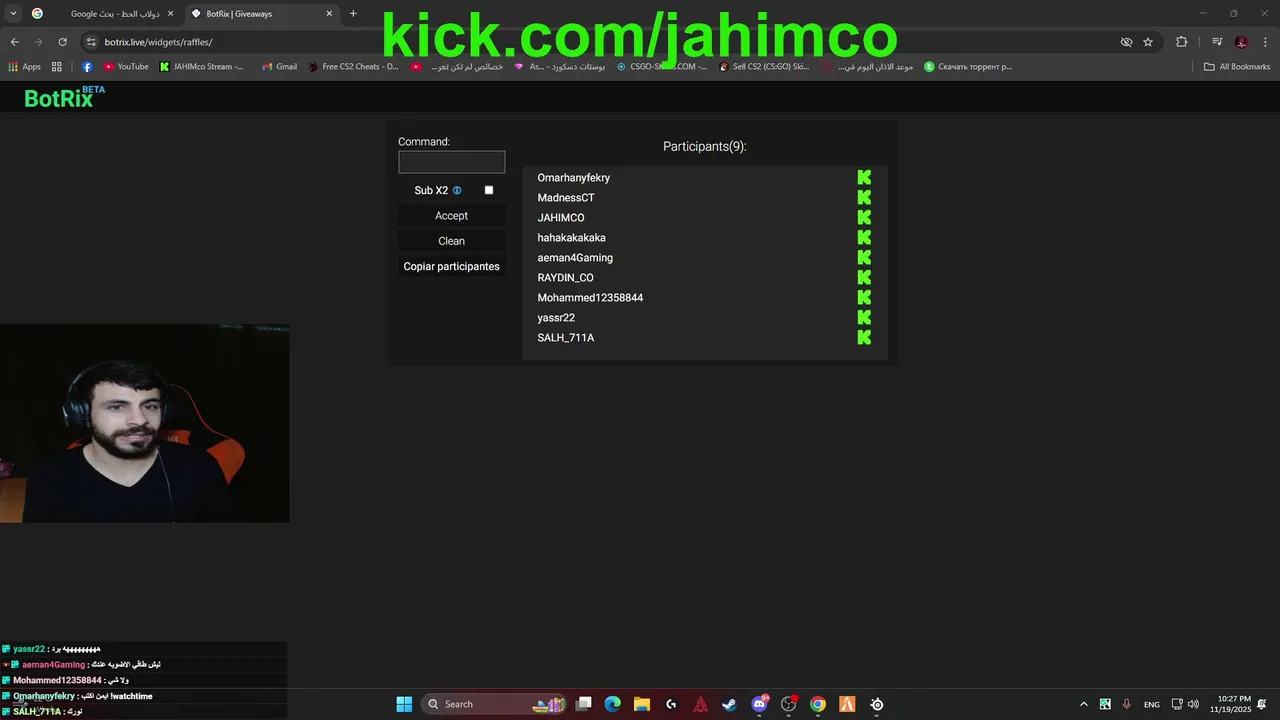Open the YouTube bookmark
1280x720 pixels.
(x=126, y=67)
